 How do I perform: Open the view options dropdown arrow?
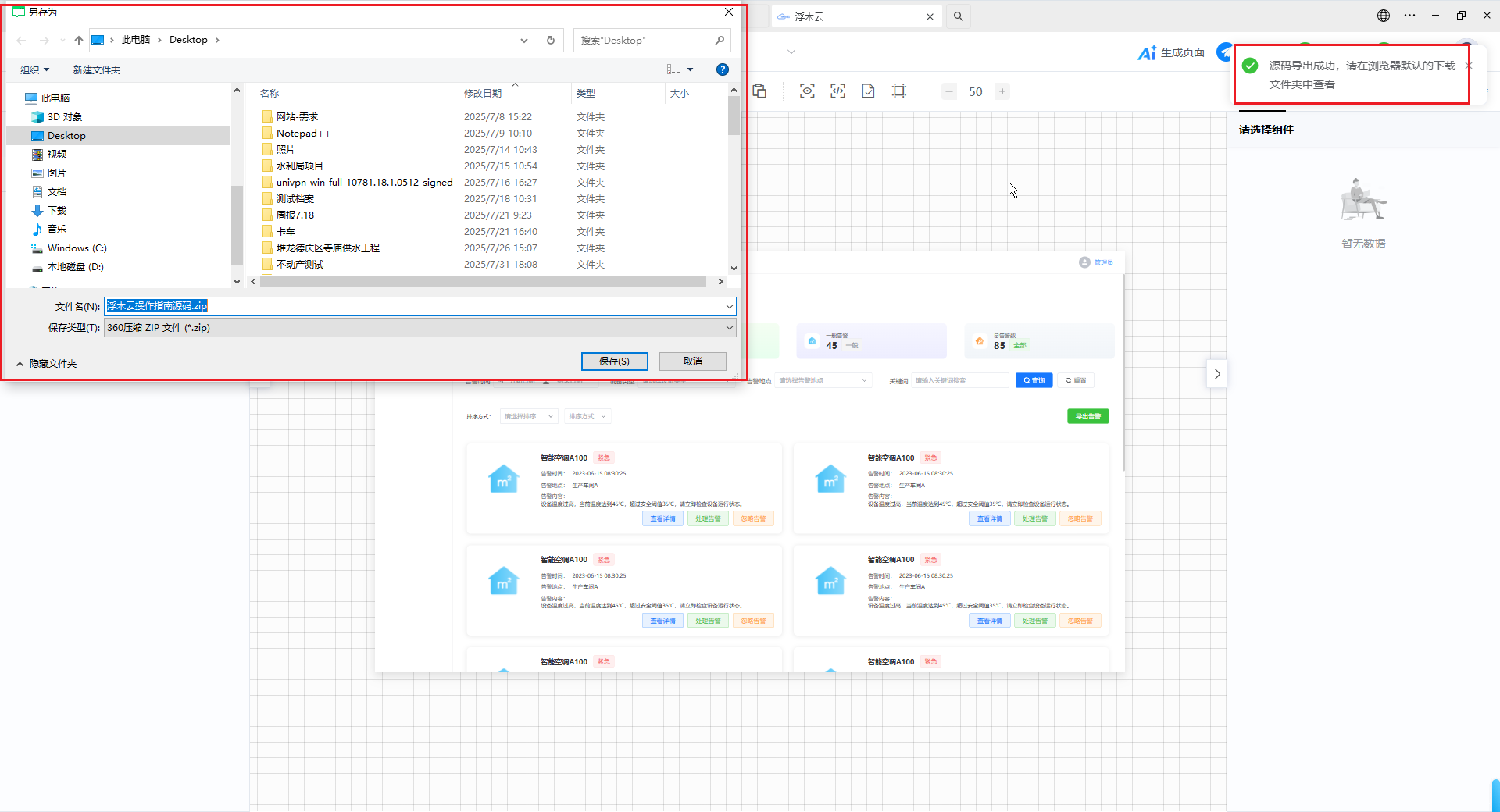690,69
